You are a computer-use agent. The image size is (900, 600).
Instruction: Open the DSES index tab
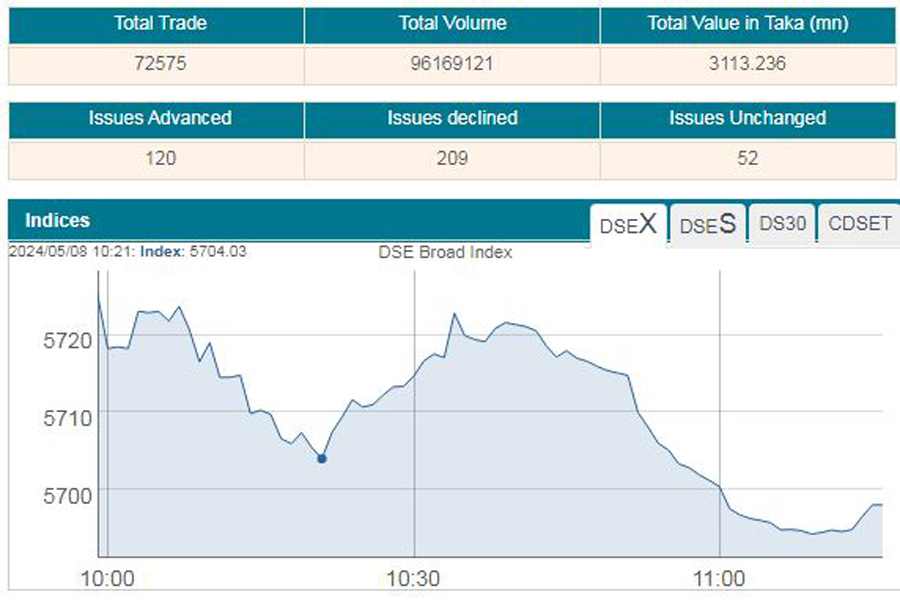[707, 224]
